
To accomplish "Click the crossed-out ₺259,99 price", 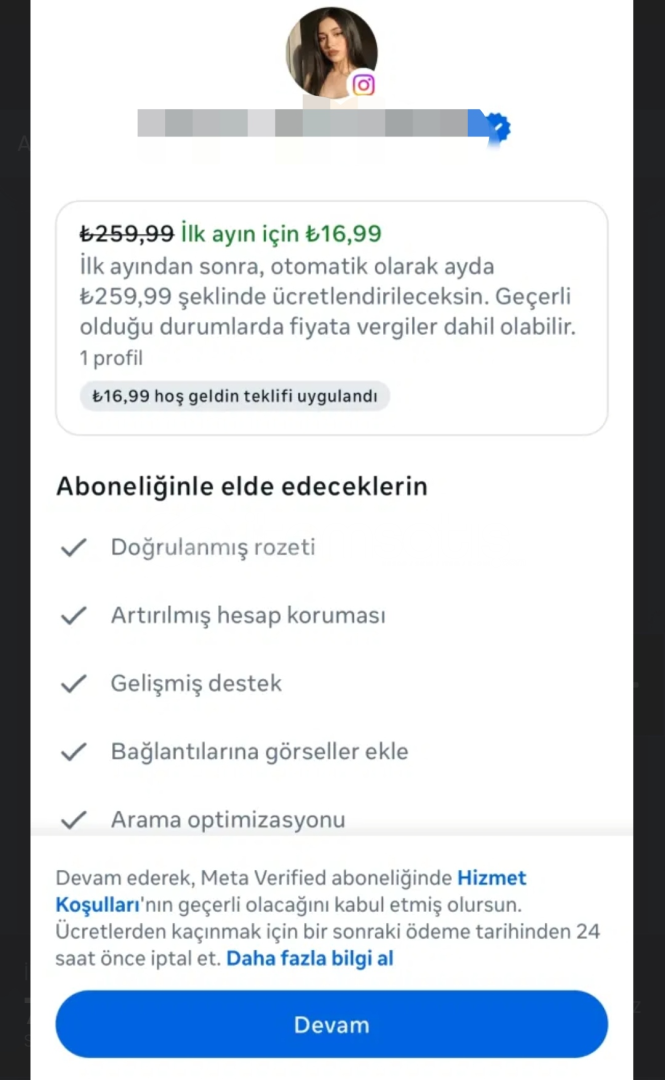I will (x=127, y=234).
